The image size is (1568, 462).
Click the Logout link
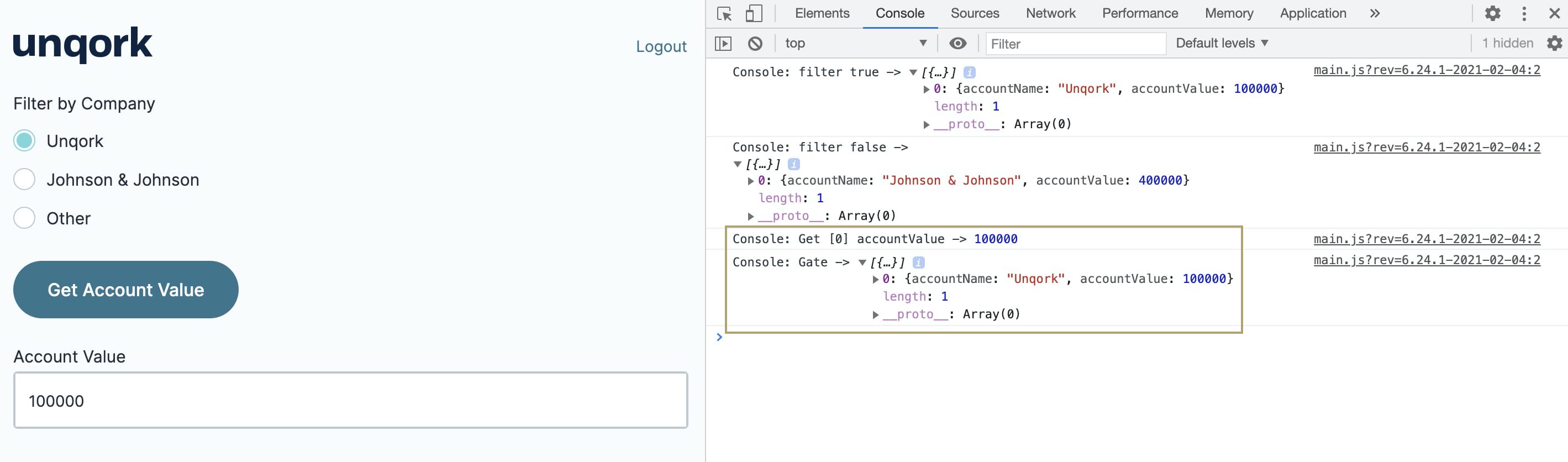661,46
